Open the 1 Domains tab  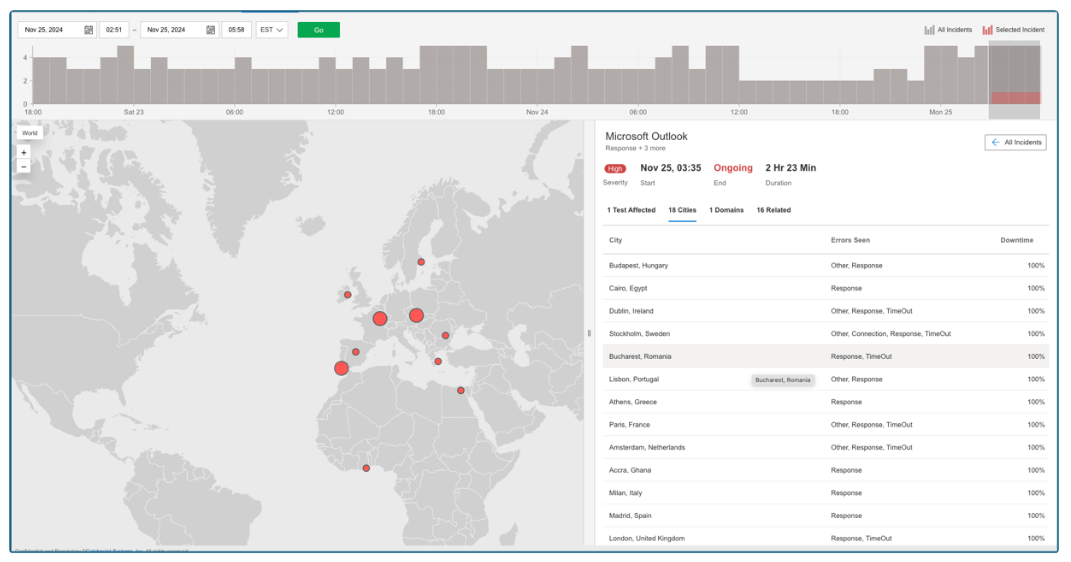coord(726,210)
